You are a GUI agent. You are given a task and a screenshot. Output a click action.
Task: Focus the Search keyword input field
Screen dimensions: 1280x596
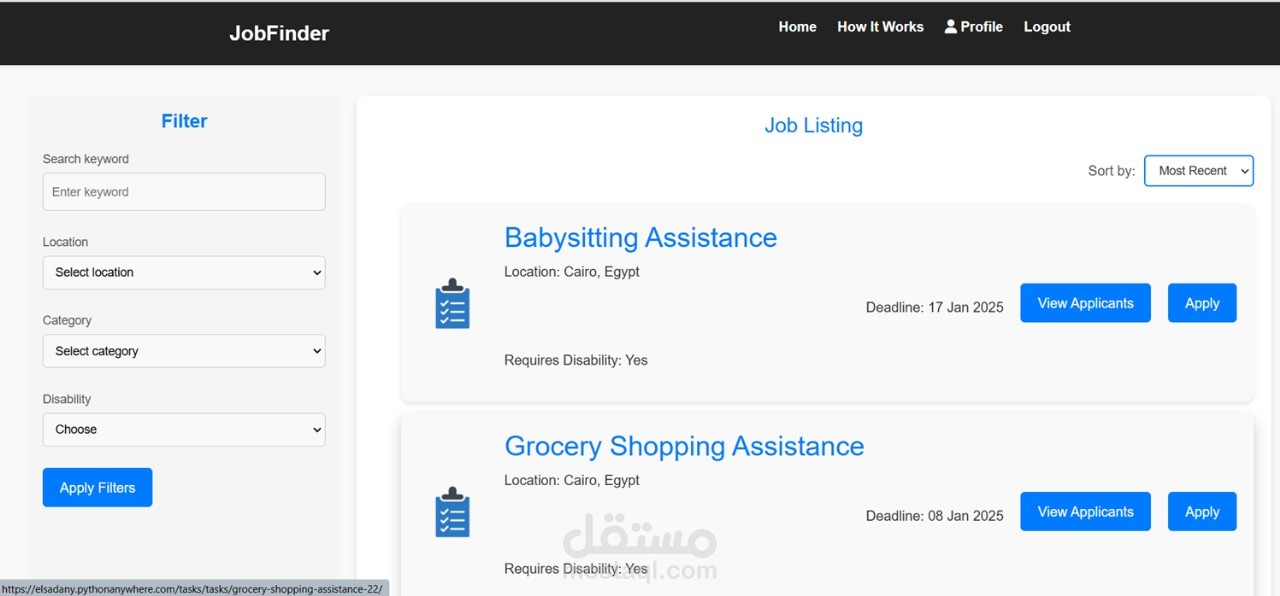coord(184,192)
